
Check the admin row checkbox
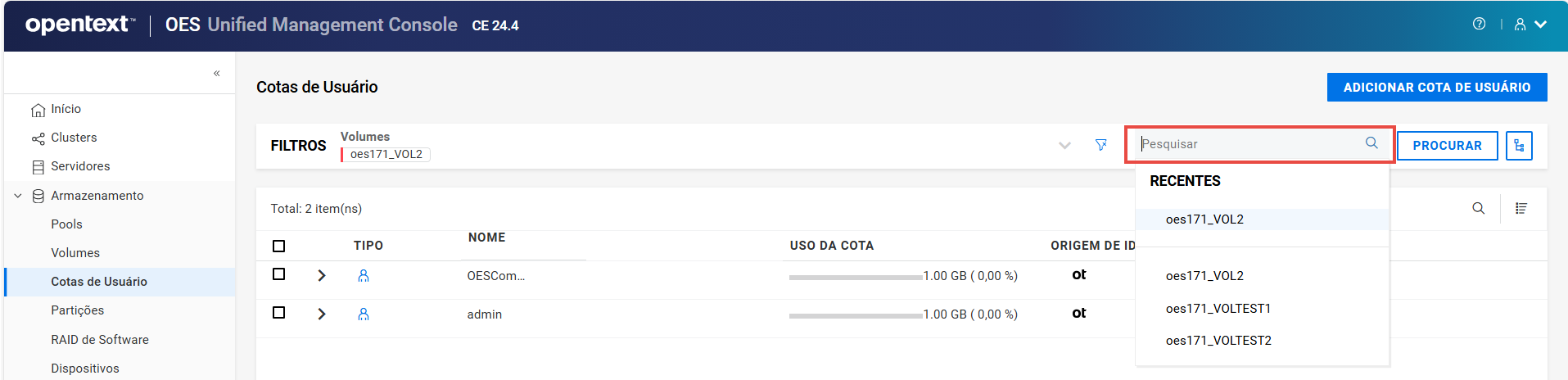279,313
